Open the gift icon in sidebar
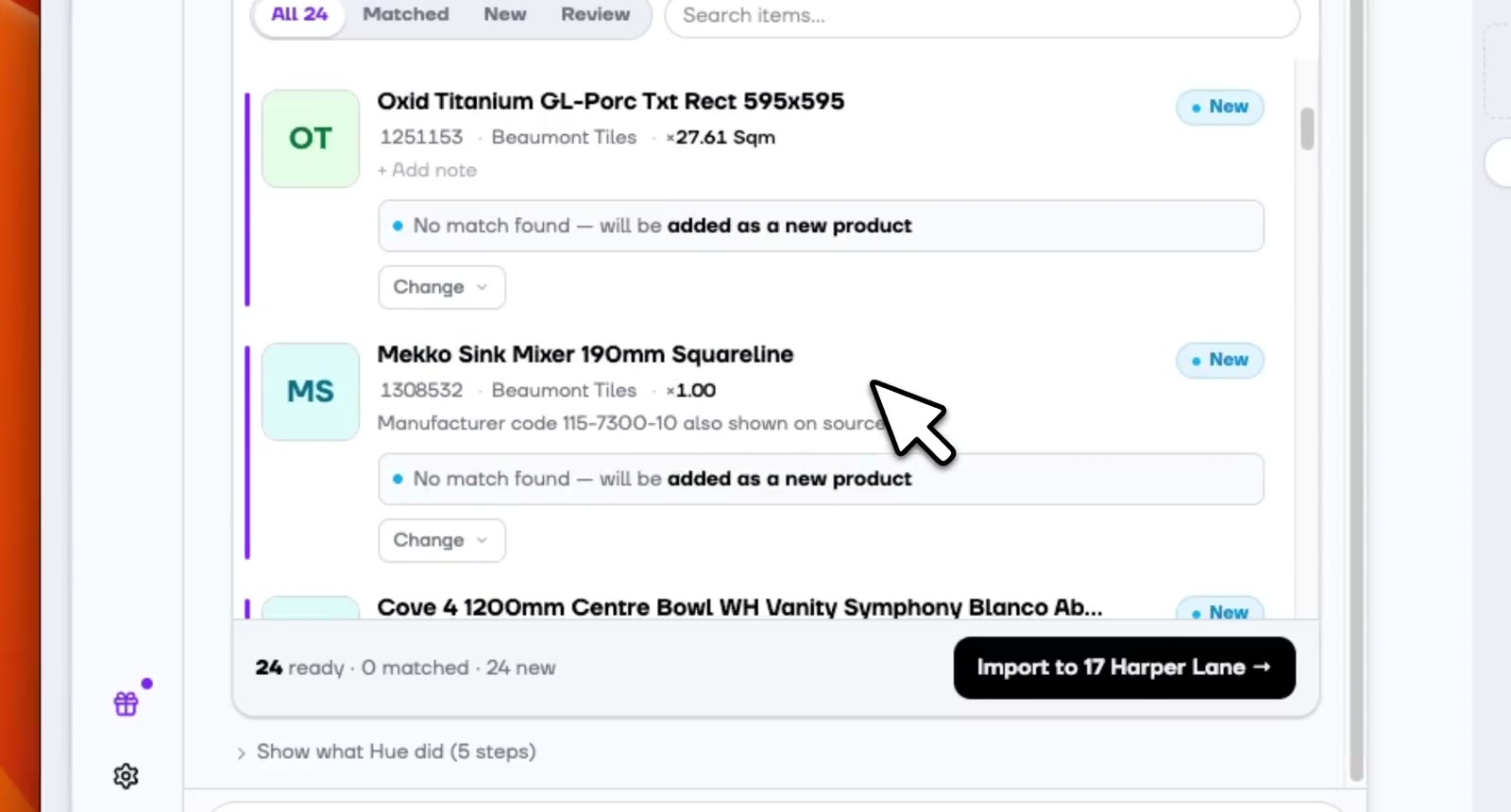 (127, 703)
